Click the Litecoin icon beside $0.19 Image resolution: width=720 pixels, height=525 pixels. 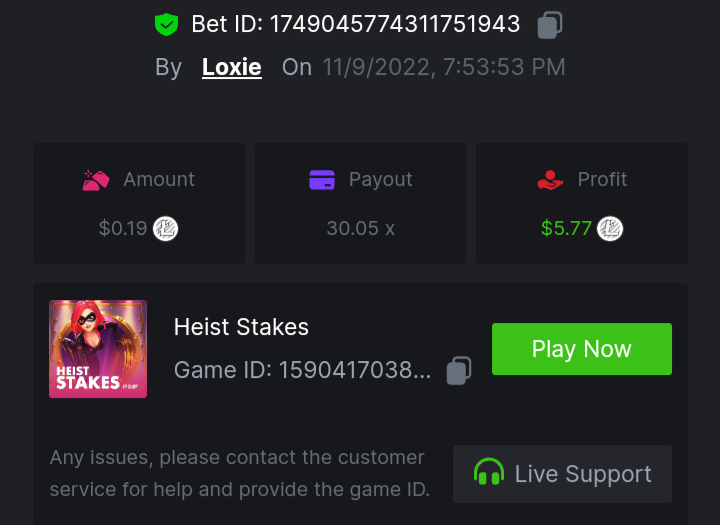(x=165, y=229)
